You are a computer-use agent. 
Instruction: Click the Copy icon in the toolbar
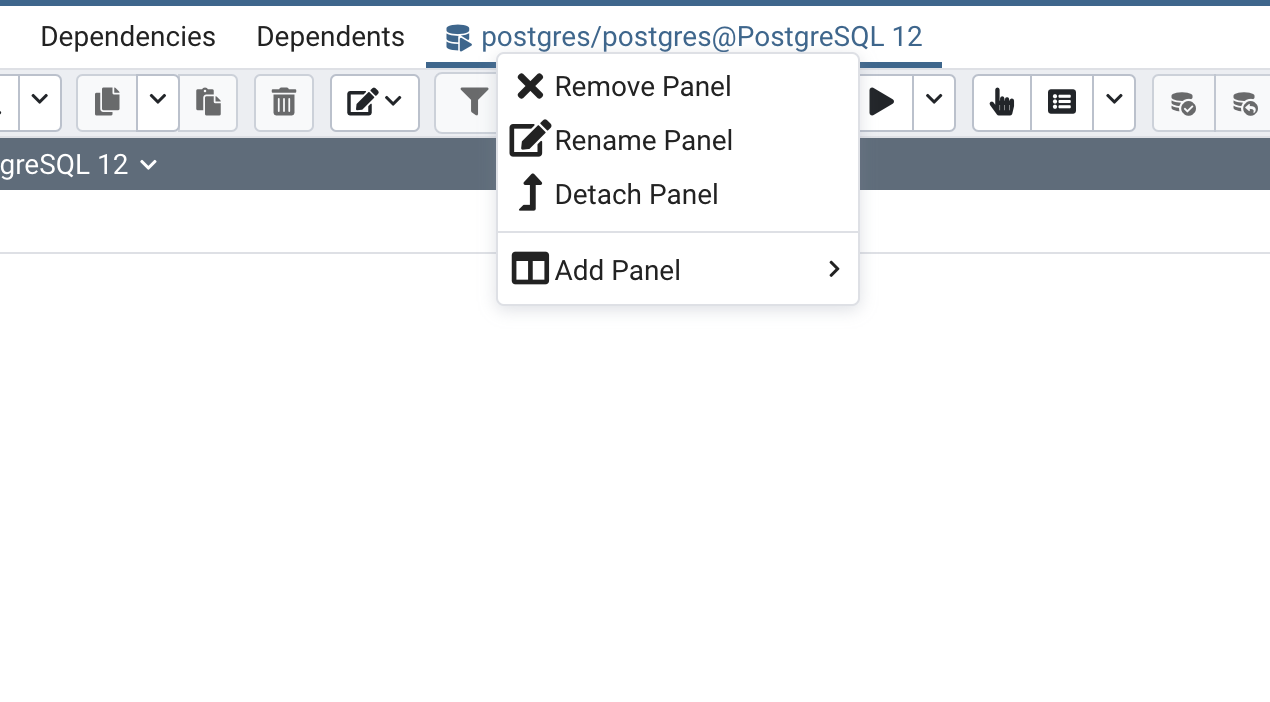(x=108, y=102)
